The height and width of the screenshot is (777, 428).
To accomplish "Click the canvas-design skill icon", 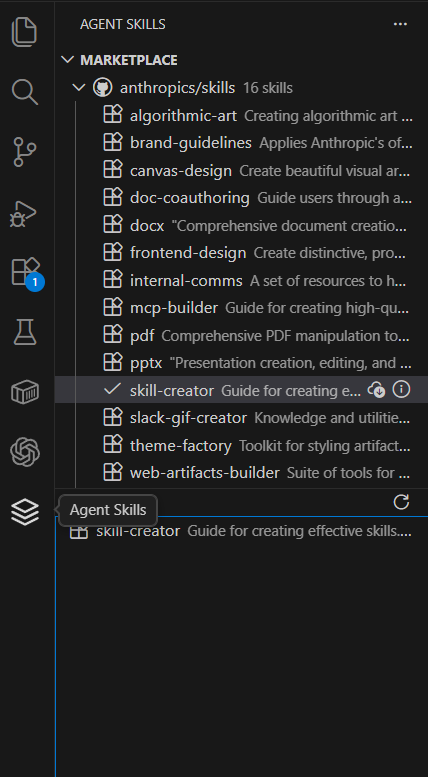I will coord(112,170).
